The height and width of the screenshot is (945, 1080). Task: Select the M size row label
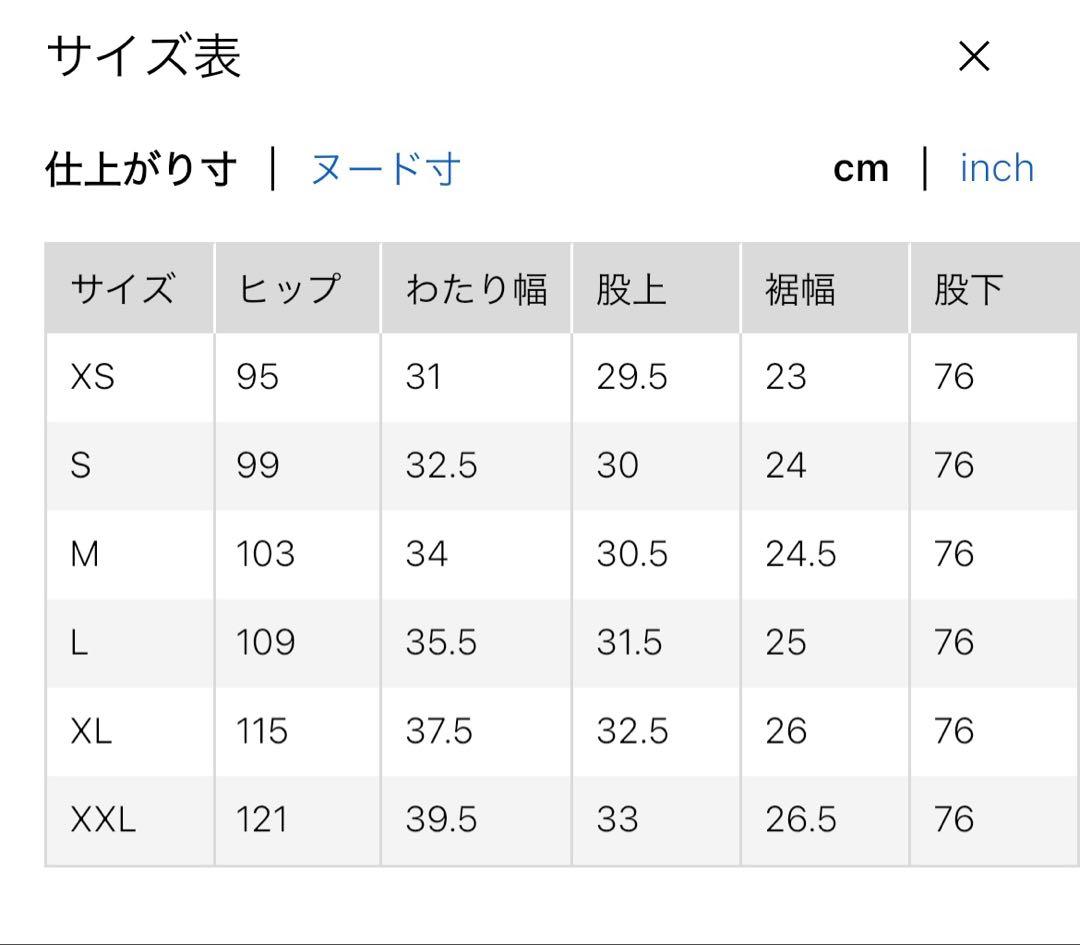tap(85, 553)
